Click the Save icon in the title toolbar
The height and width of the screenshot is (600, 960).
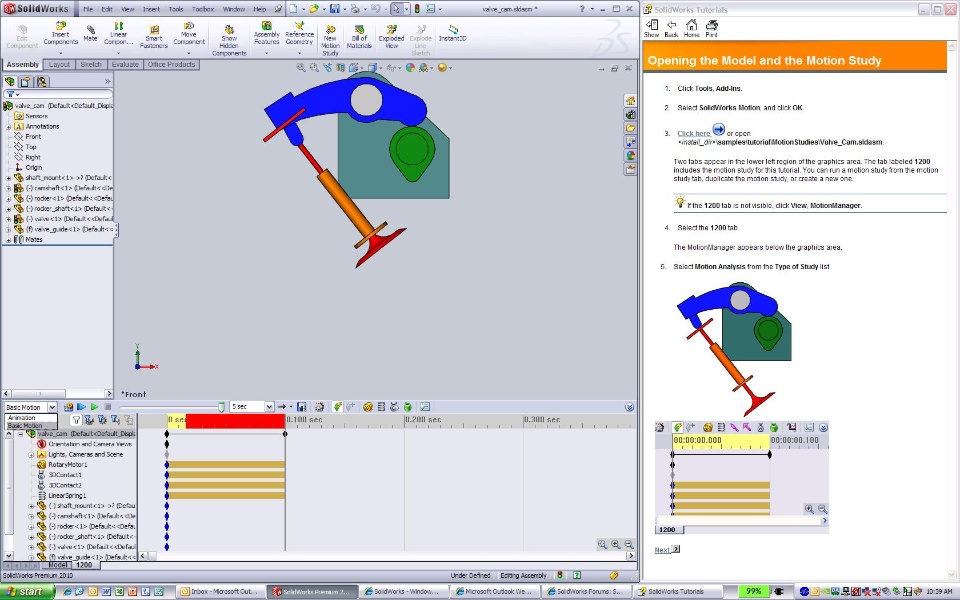pyautogui.click(x=335, y=9)
